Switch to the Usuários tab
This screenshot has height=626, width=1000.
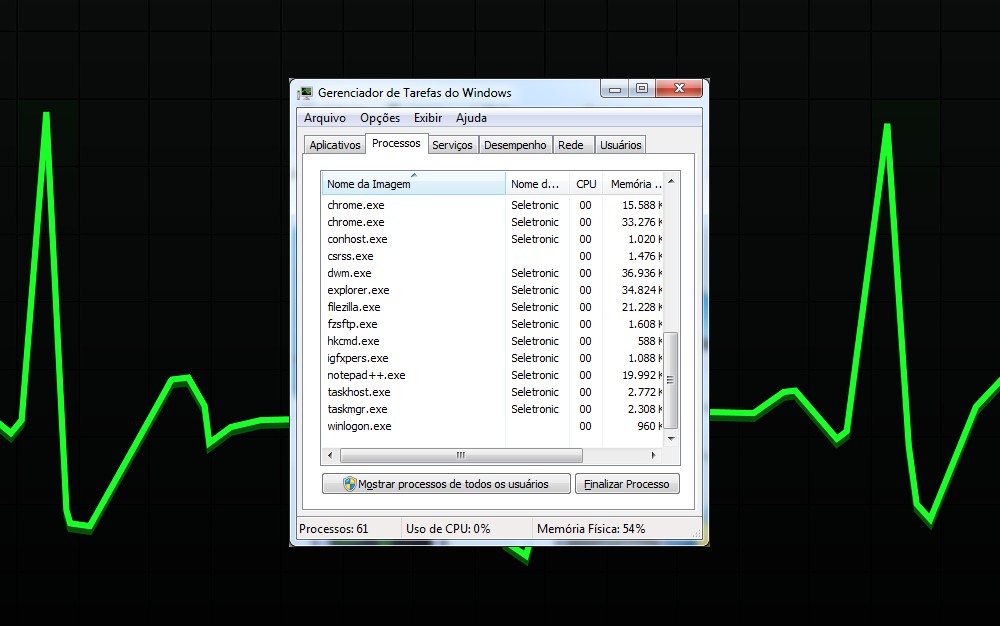pos(620,145)
